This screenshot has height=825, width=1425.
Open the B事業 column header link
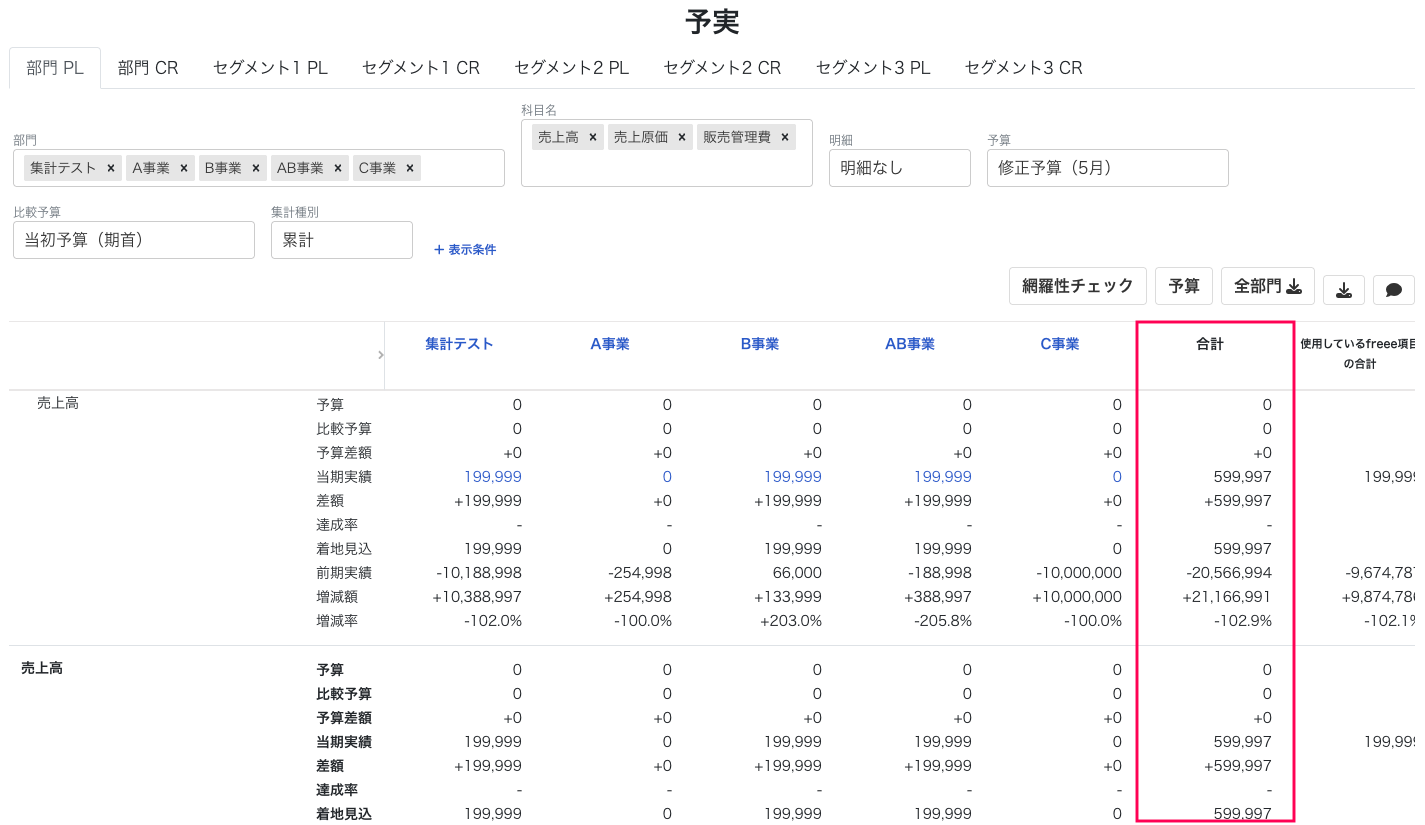(x=760, y=344)
